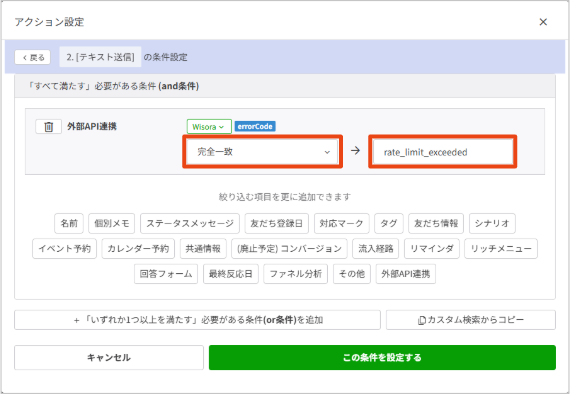The image size is (570, 394).
Task: Open the 完全一致 match type dropdown
Action: point(262,152)
